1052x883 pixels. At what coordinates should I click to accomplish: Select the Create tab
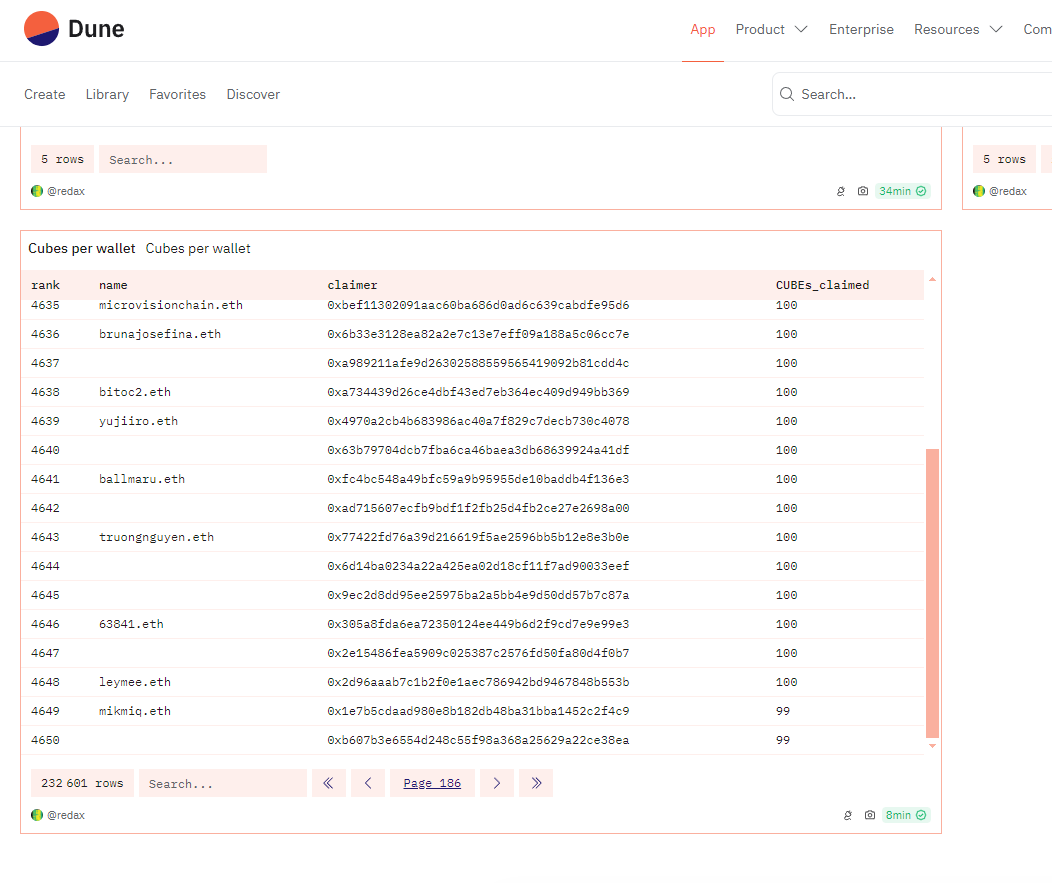[x=45, y=95]
